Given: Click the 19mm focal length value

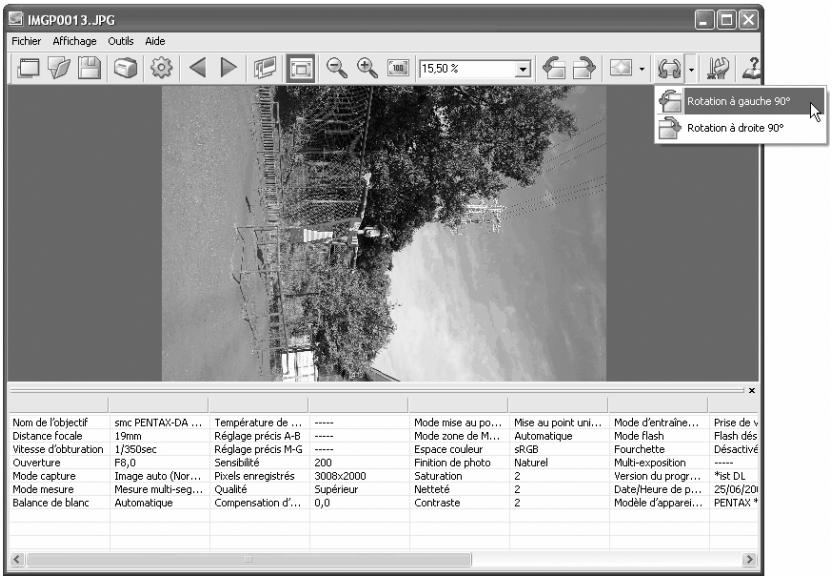Looking at the screenshot, I should tap(128, 436).
